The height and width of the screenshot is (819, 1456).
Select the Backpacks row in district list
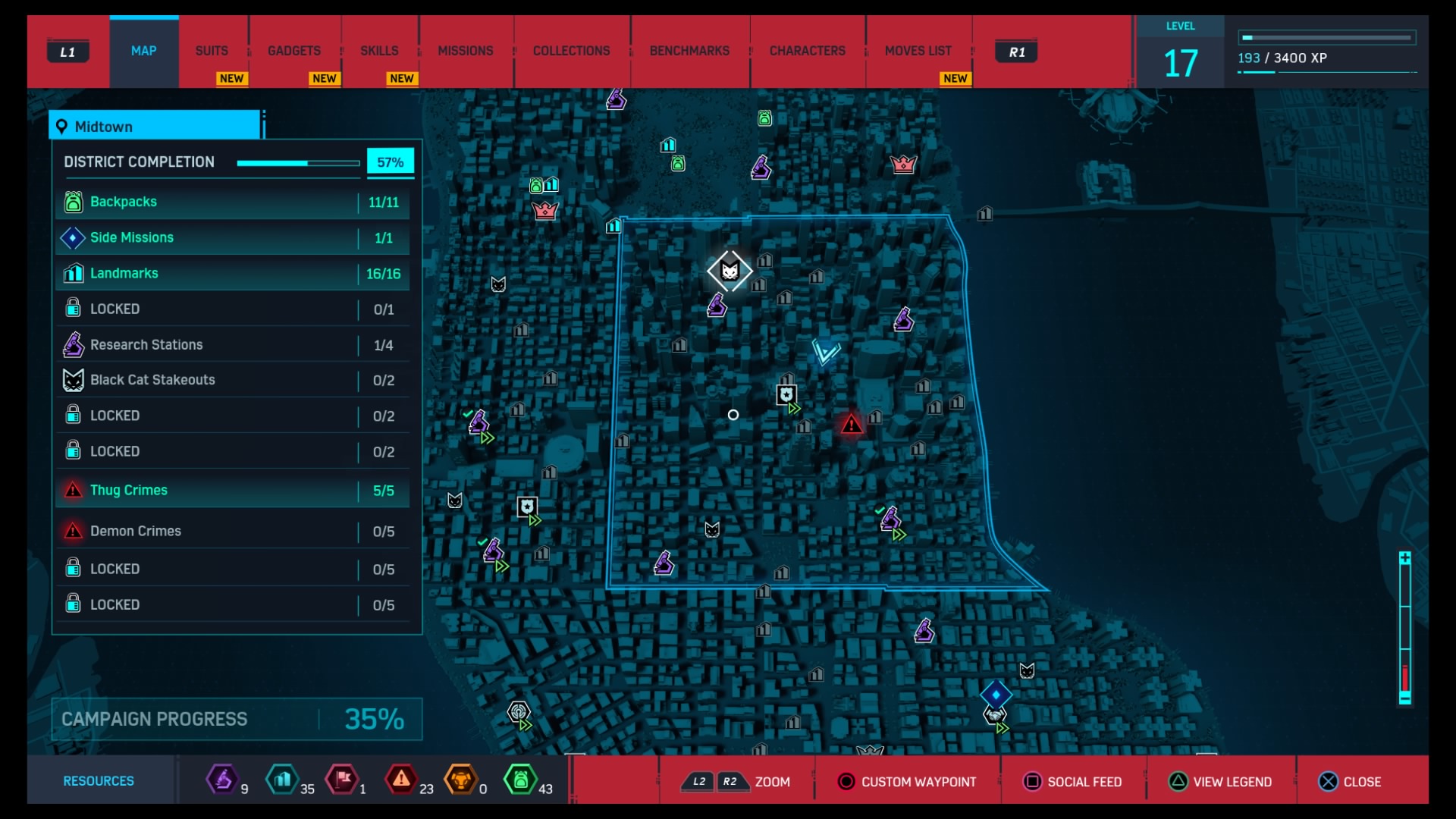(233, 202)
